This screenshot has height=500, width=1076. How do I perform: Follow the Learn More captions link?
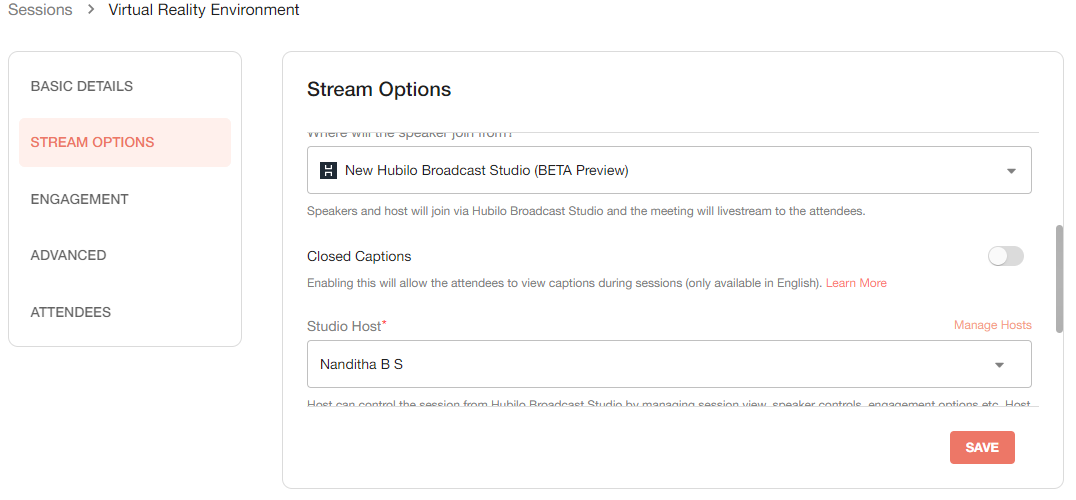[856, 283]
